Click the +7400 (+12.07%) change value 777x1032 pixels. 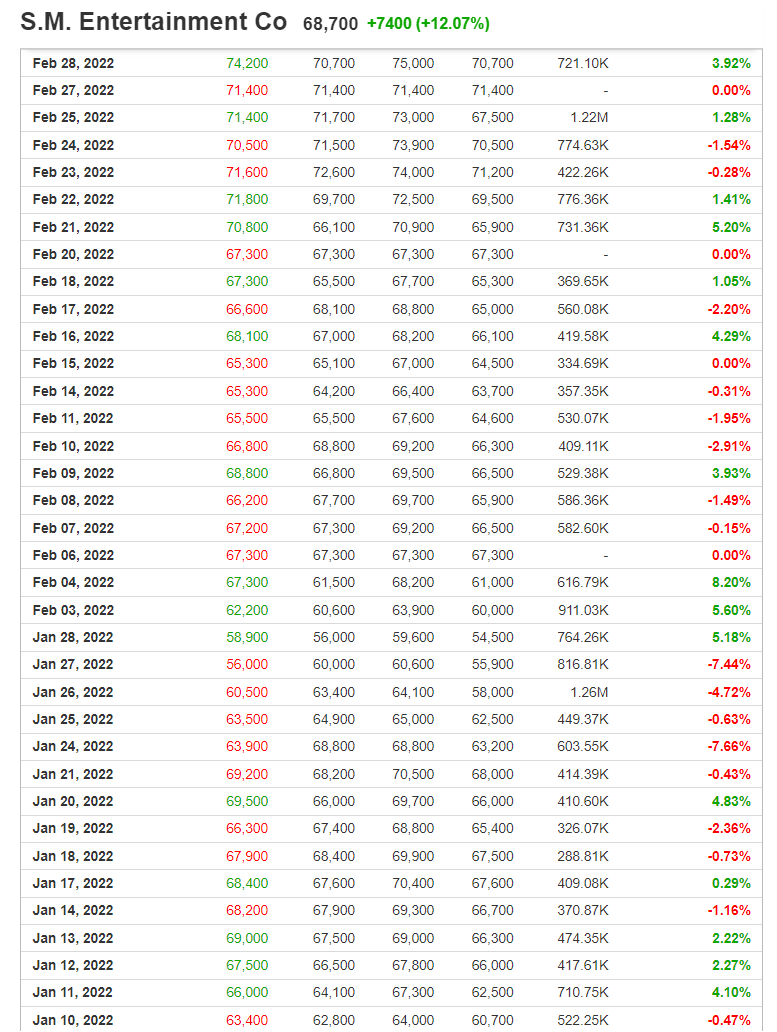(428, 24)
